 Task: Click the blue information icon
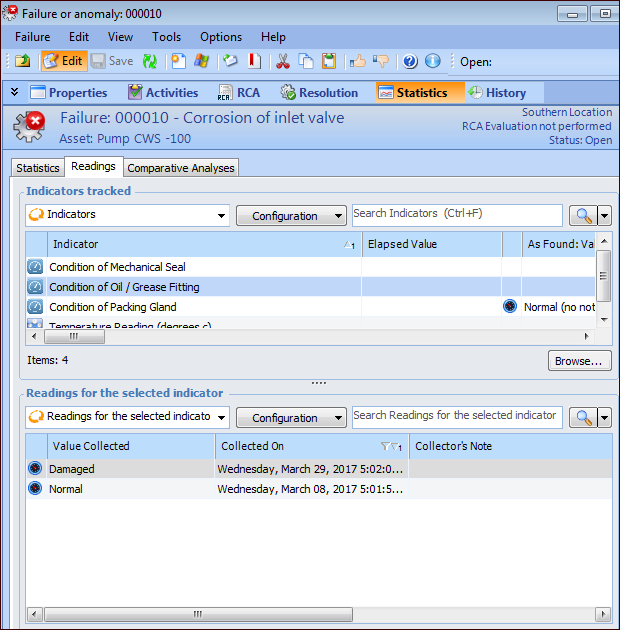[433, 61]
